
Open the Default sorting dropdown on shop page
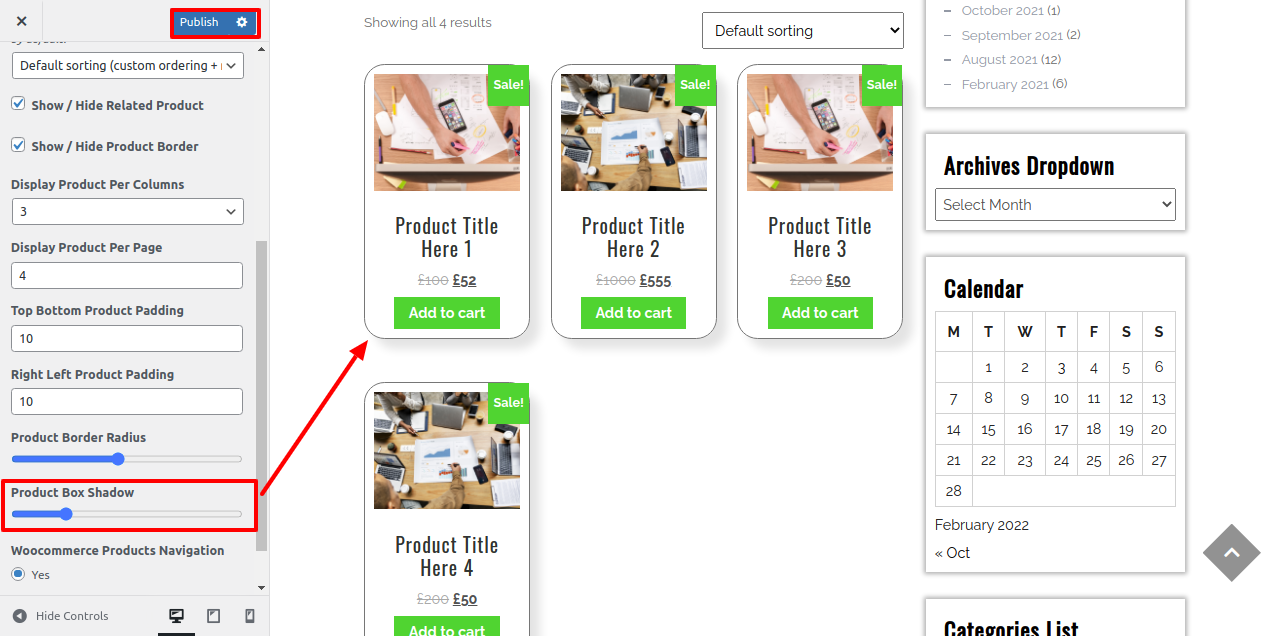[803, 31]
